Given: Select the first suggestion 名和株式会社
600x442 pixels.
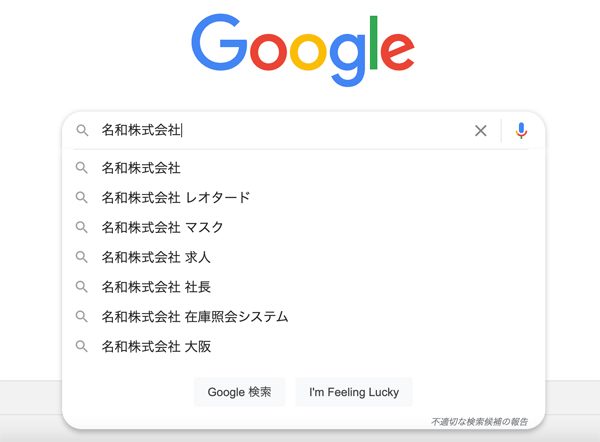Looking at the screenshot, I should [303, 168].
